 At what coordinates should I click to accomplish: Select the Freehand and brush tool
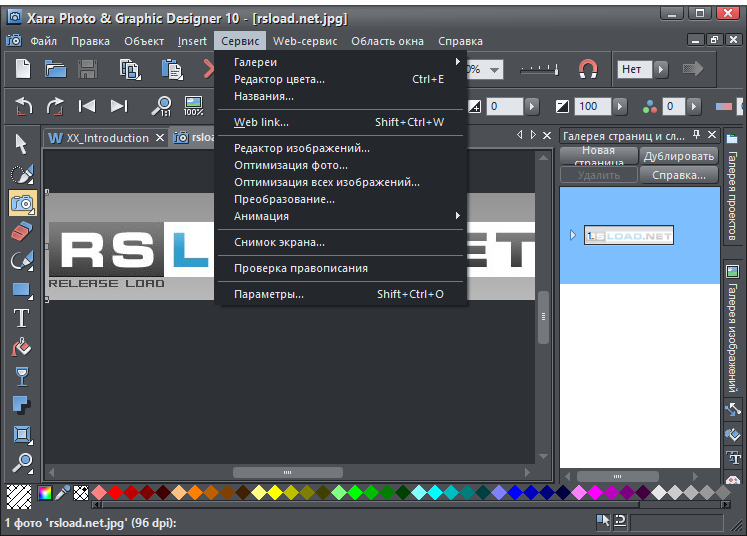pyautogui.click(x=21, y=261)
